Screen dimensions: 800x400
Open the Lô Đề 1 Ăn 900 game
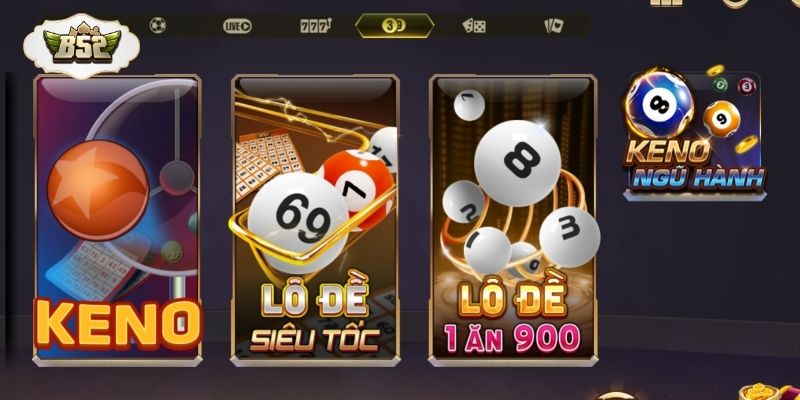(x=513, y=219)
